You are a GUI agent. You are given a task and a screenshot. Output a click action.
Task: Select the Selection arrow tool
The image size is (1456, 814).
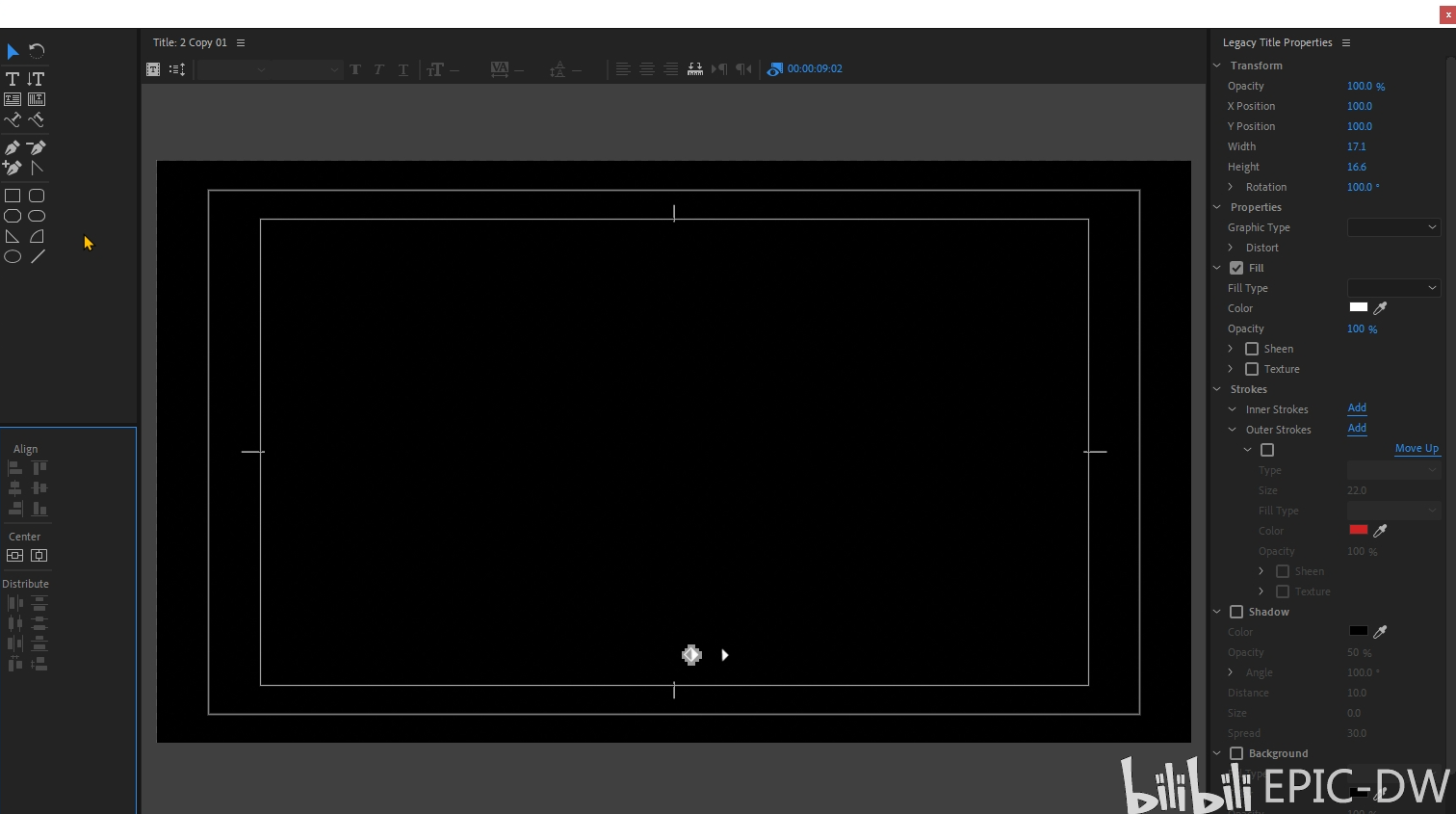click(x=13, y=51)
